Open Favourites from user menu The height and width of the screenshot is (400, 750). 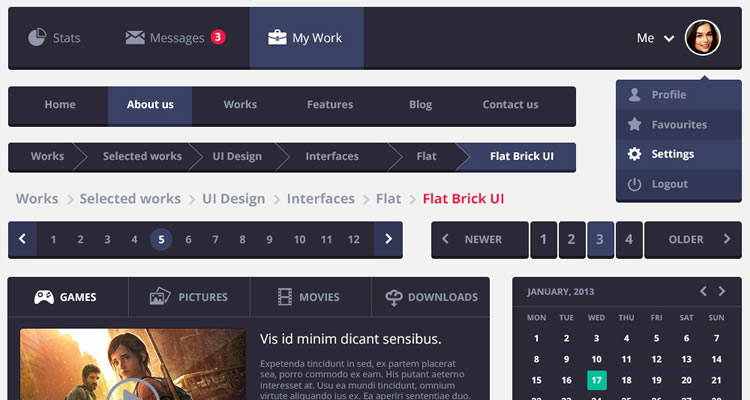(678, 125)
